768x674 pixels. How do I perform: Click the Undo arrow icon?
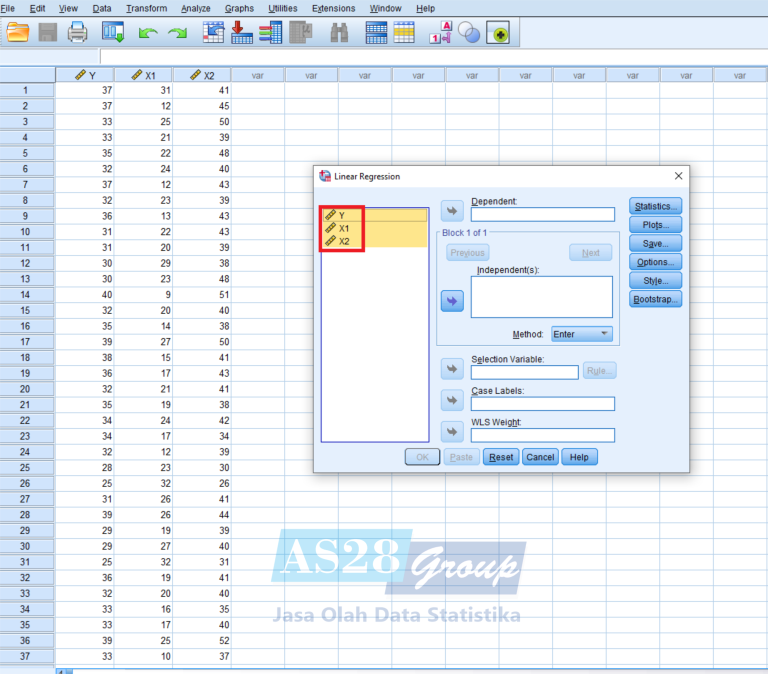(148, 33)
